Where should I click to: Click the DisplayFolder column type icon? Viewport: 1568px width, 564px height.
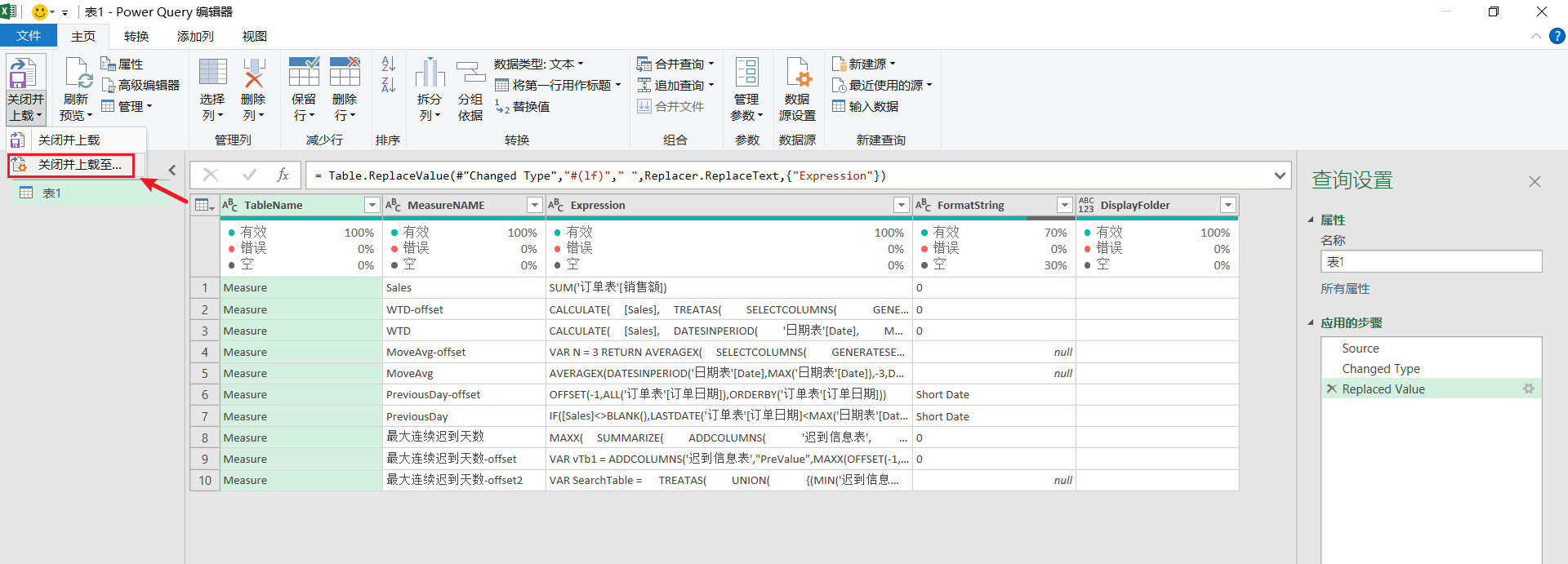point(1086,206)
